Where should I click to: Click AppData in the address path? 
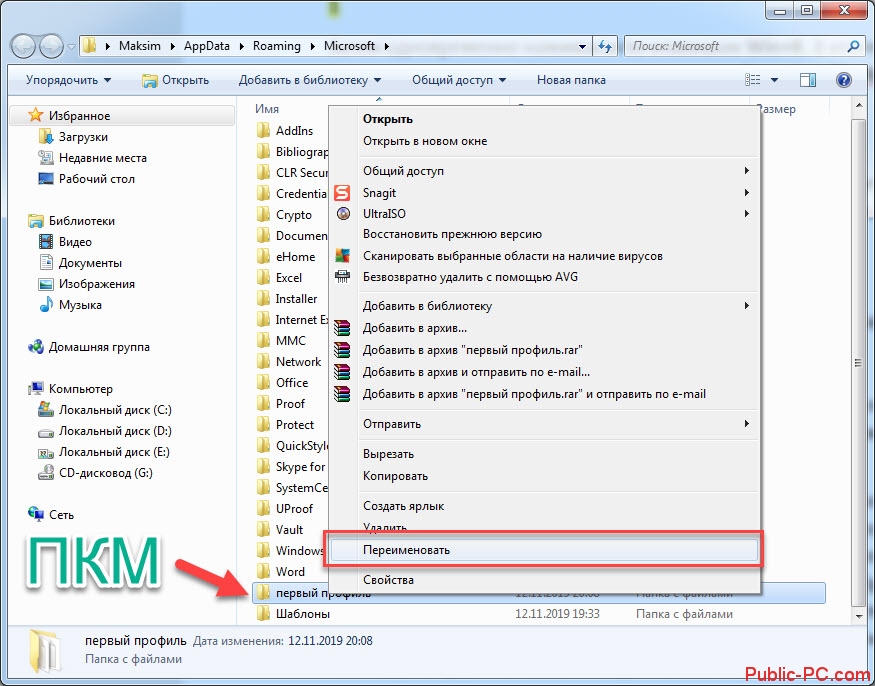point(207,46)
